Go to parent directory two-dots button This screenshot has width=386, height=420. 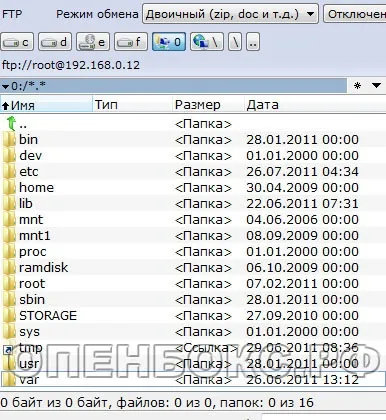click(253, 42)
